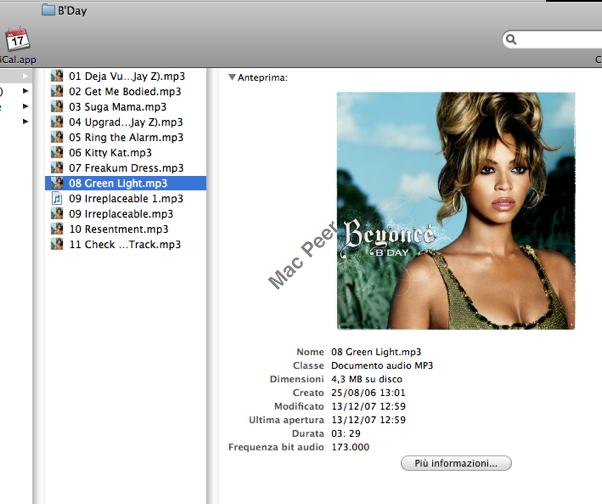Viewport: 602px width, 504px height.
Task: Click the search input field
Action: pos(552,39)
